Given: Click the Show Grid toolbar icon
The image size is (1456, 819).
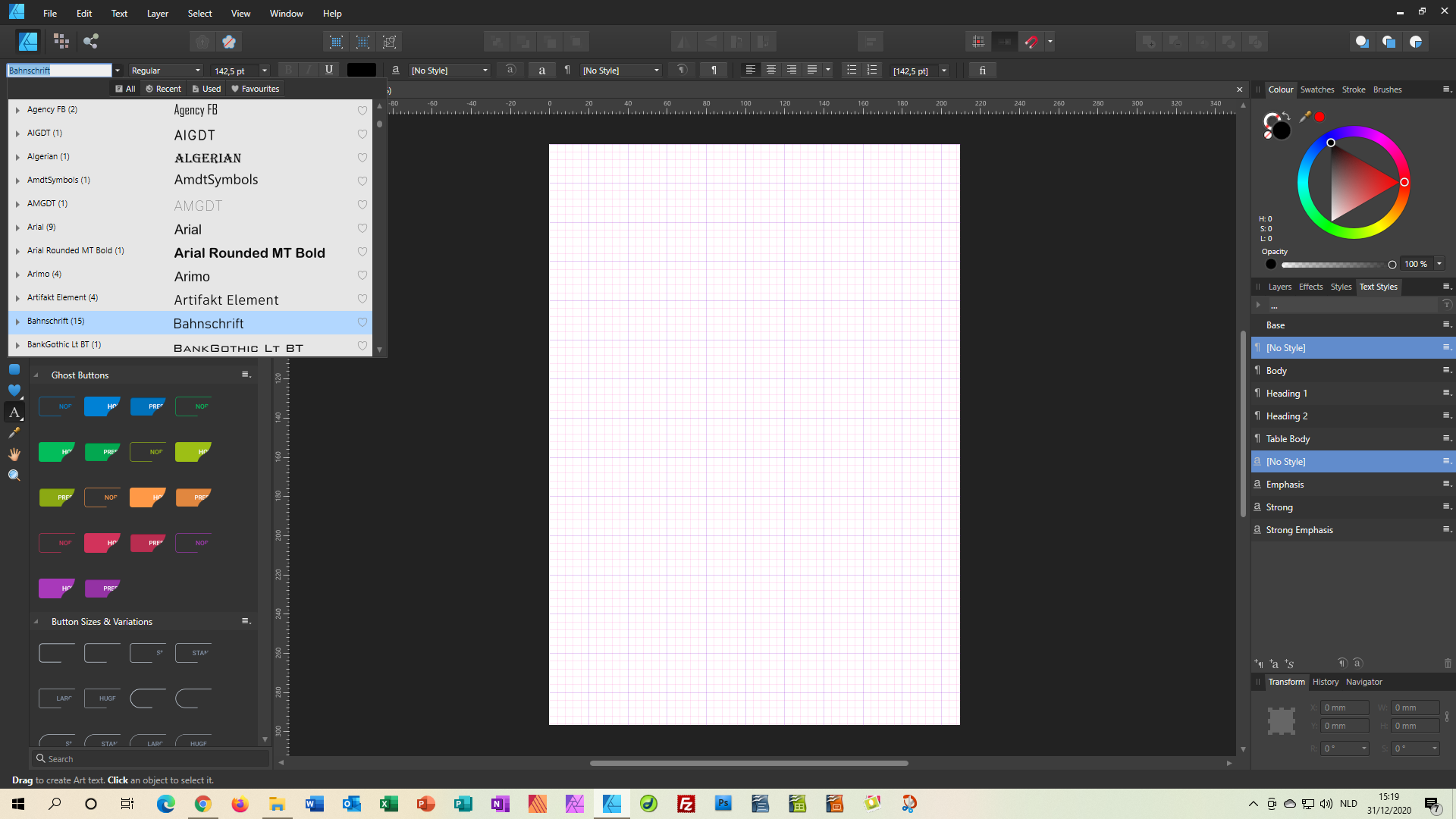Looking at the screenshot, I should (978, 42).
